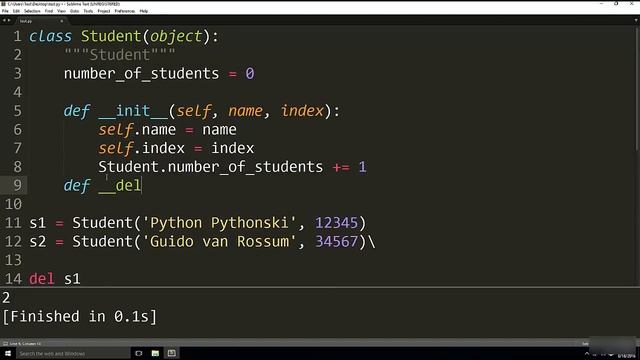This screenshot has width=640, height=360.
Task: Close the test.py tab with its X
Action: click(x=62, y=21)
